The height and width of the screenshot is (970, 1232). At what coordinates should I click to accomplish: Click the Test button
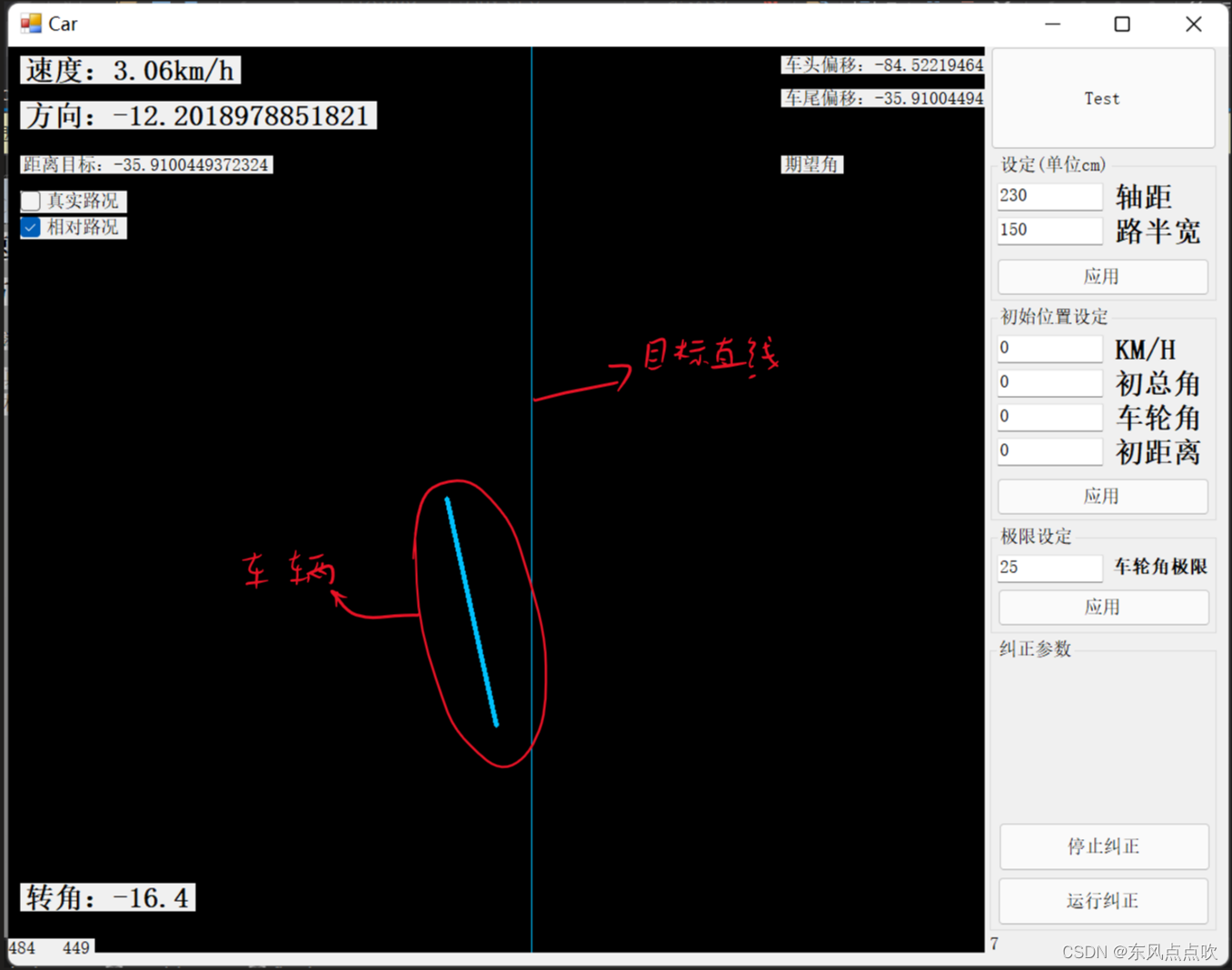pyautogui.click(x=1103, y=98)
